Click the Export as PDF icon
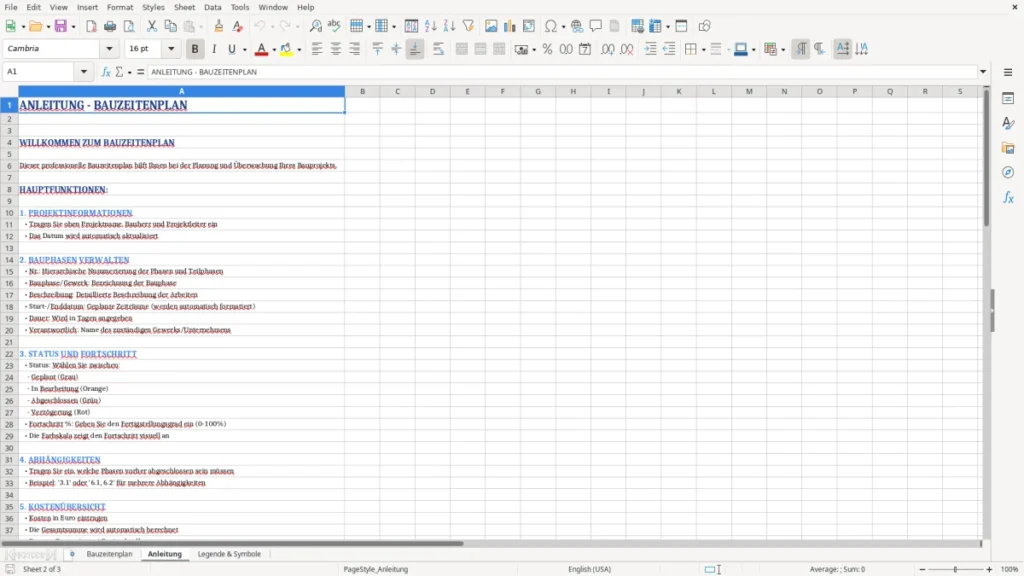 tap(91, 26)
